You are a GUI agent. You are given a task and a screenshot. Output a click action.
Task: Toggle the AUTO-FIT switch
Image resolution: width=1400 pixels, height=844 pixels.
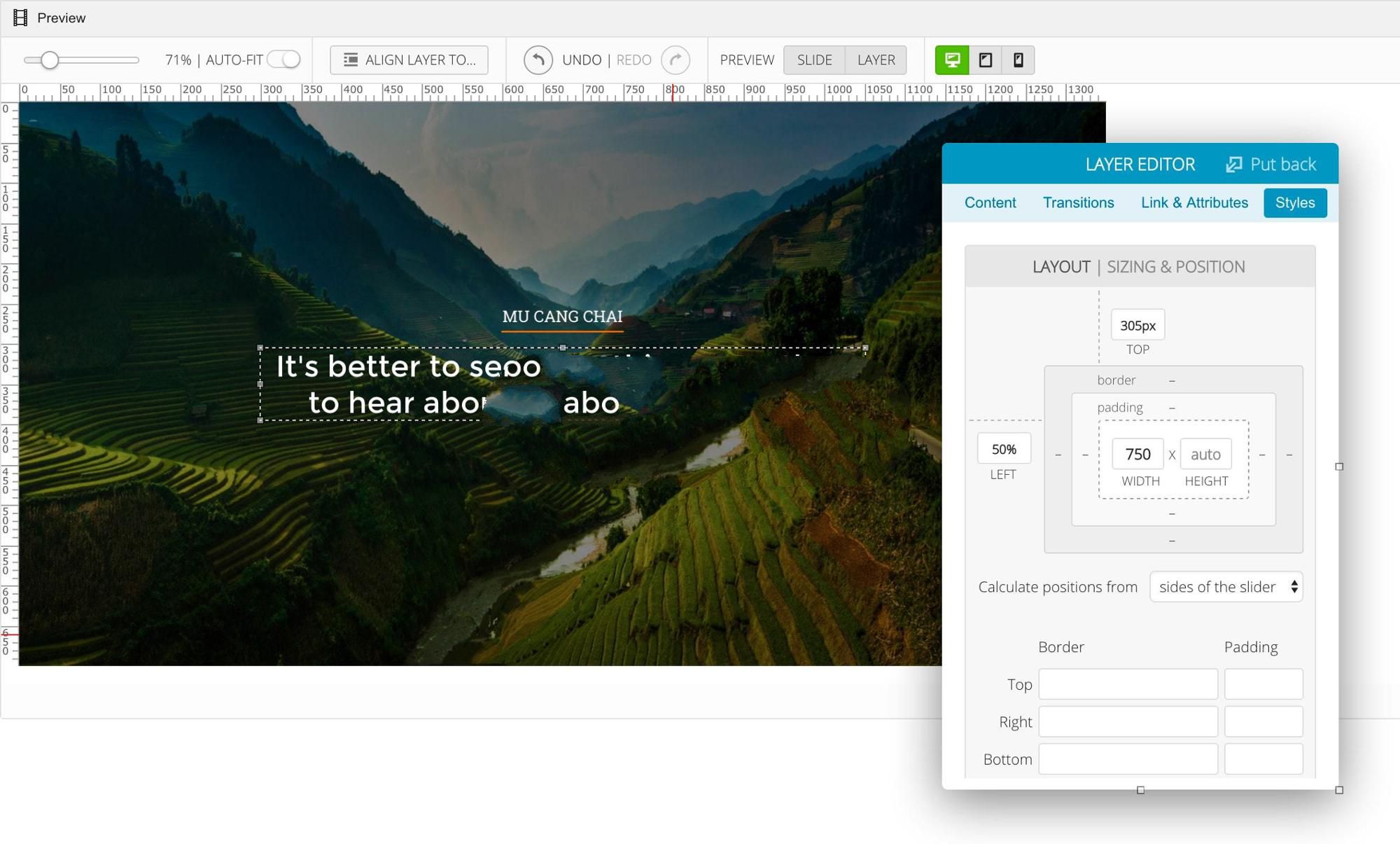283,60
